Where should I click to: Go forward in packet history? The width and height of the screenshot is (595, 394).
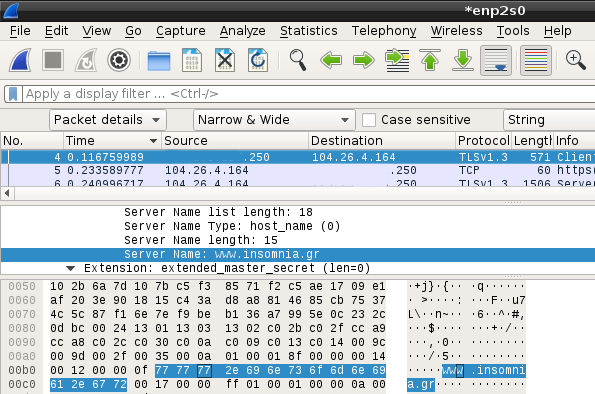click(364, 60)
